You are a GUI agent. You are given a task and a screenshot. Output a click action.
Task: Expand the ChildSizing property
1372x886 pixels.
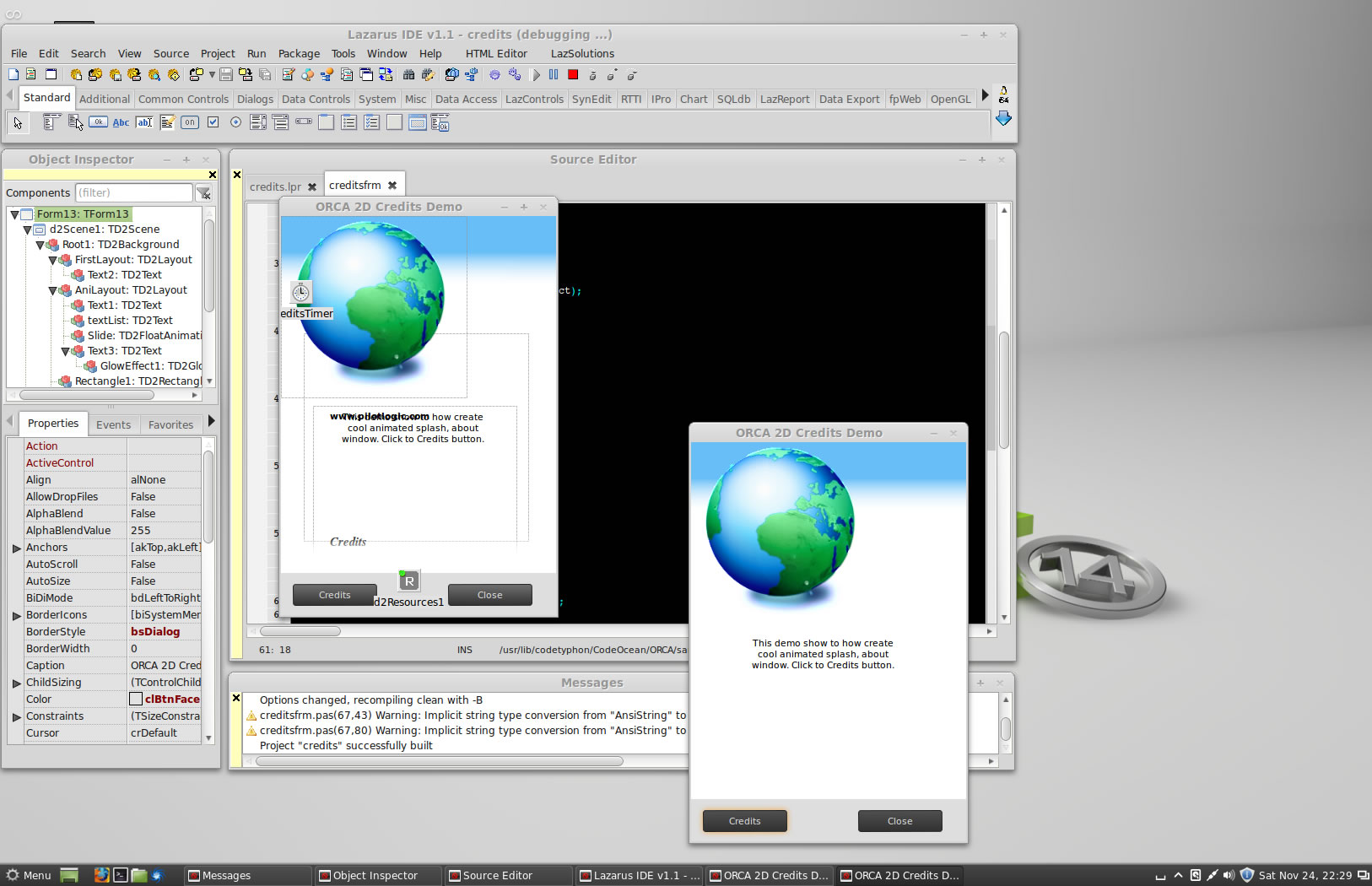coord(16,683)
